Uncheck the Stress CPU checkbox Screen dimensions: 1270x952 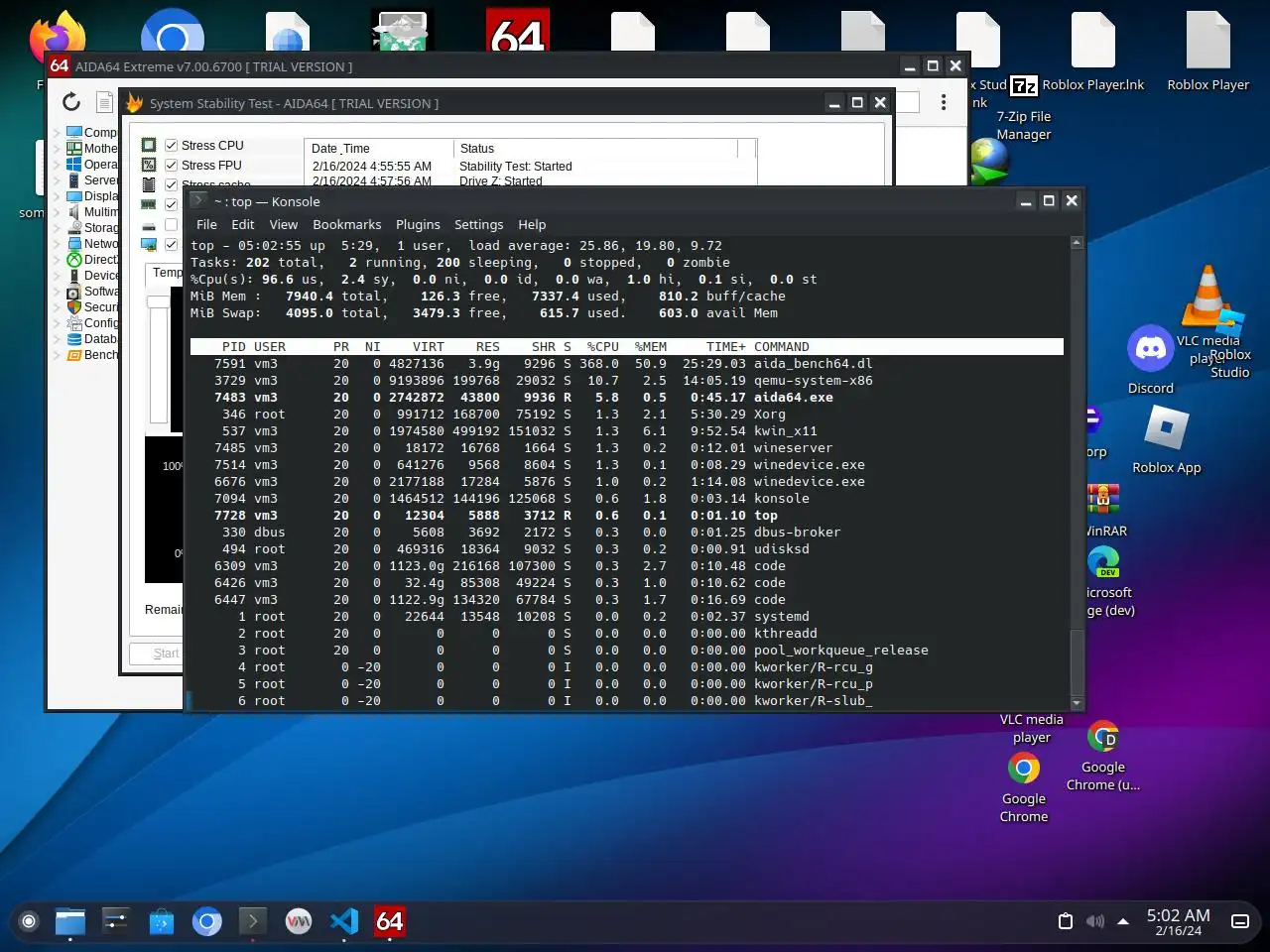pyautogui.click(x=171, y=145)
